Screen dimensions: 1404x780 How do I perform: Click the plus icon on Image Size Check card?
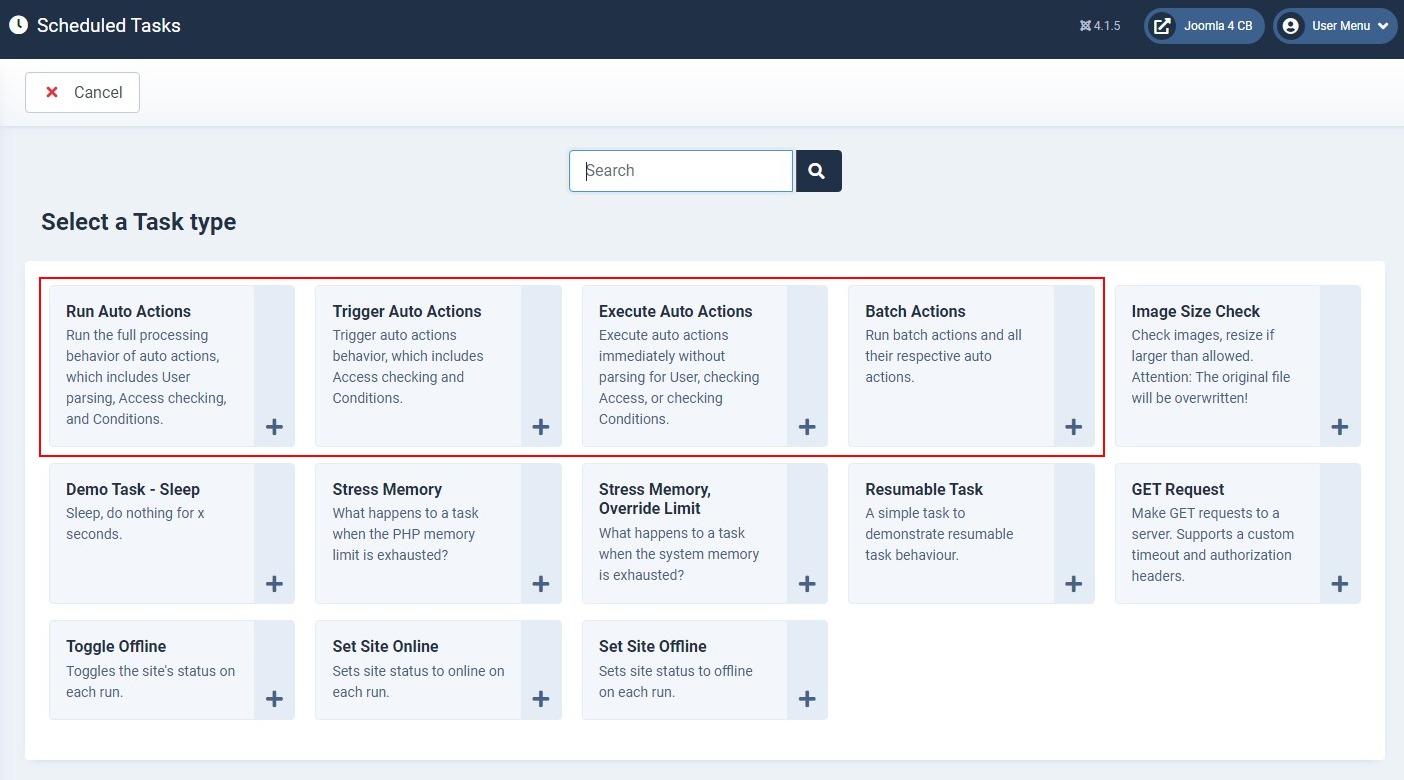point(1340,427)
